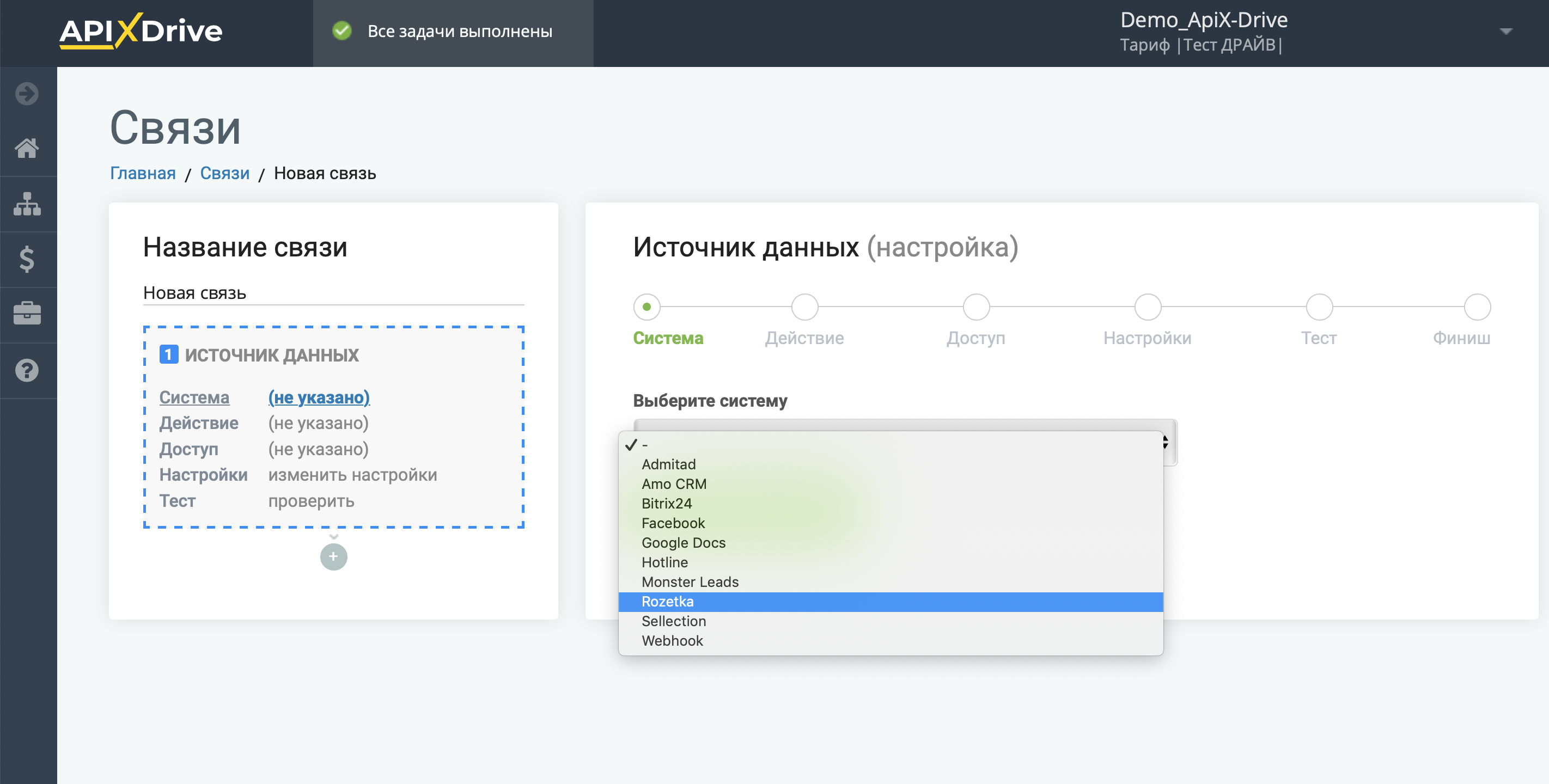Viewport: 1549px width, 784px height.
Task: Click the Тариф Тест ДРАЙВ account text
Action: pyautogui.click(x=1201, y=45)
